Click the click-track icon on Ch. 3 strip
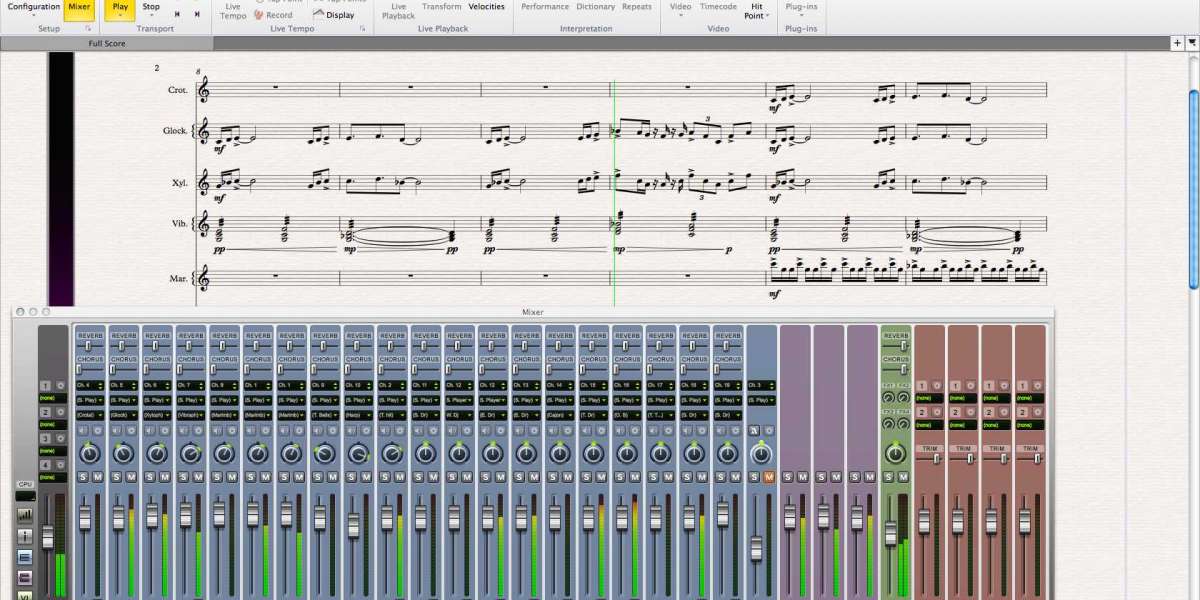 click(x=754, y=431)
